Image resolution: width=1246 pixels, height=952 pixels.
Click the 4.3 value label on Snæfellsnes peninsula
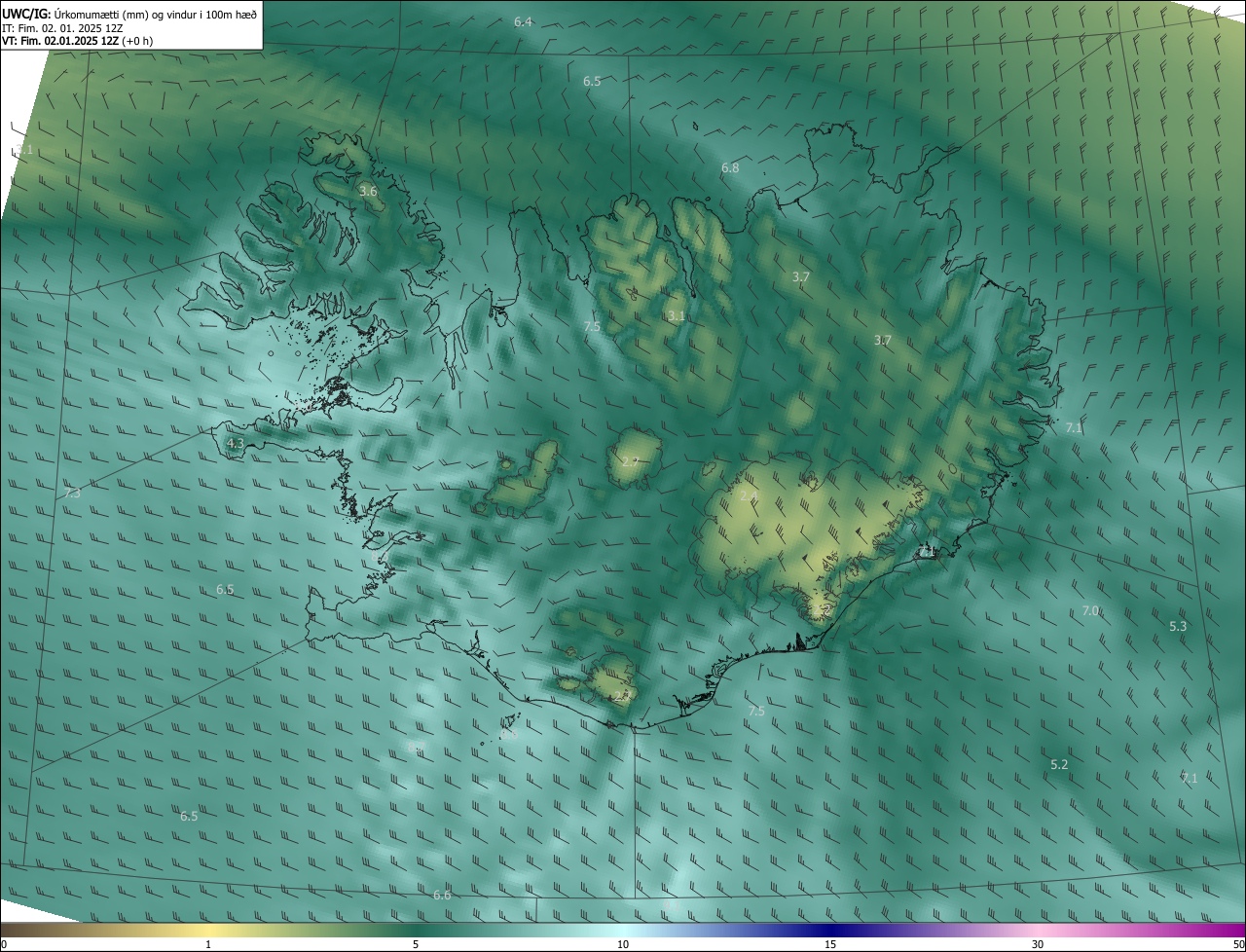(235, 444)
